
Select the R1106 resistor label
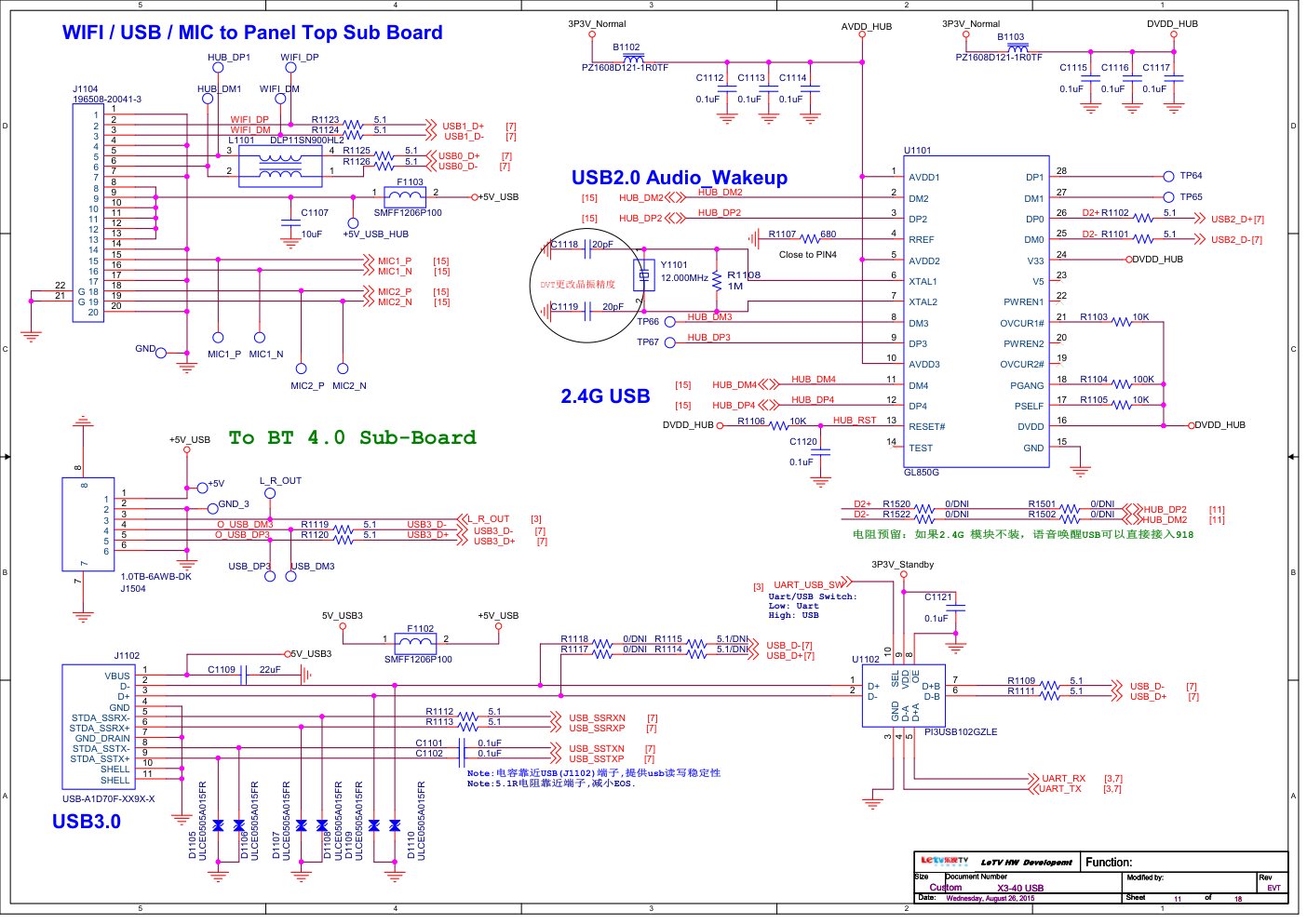(751, 422)
